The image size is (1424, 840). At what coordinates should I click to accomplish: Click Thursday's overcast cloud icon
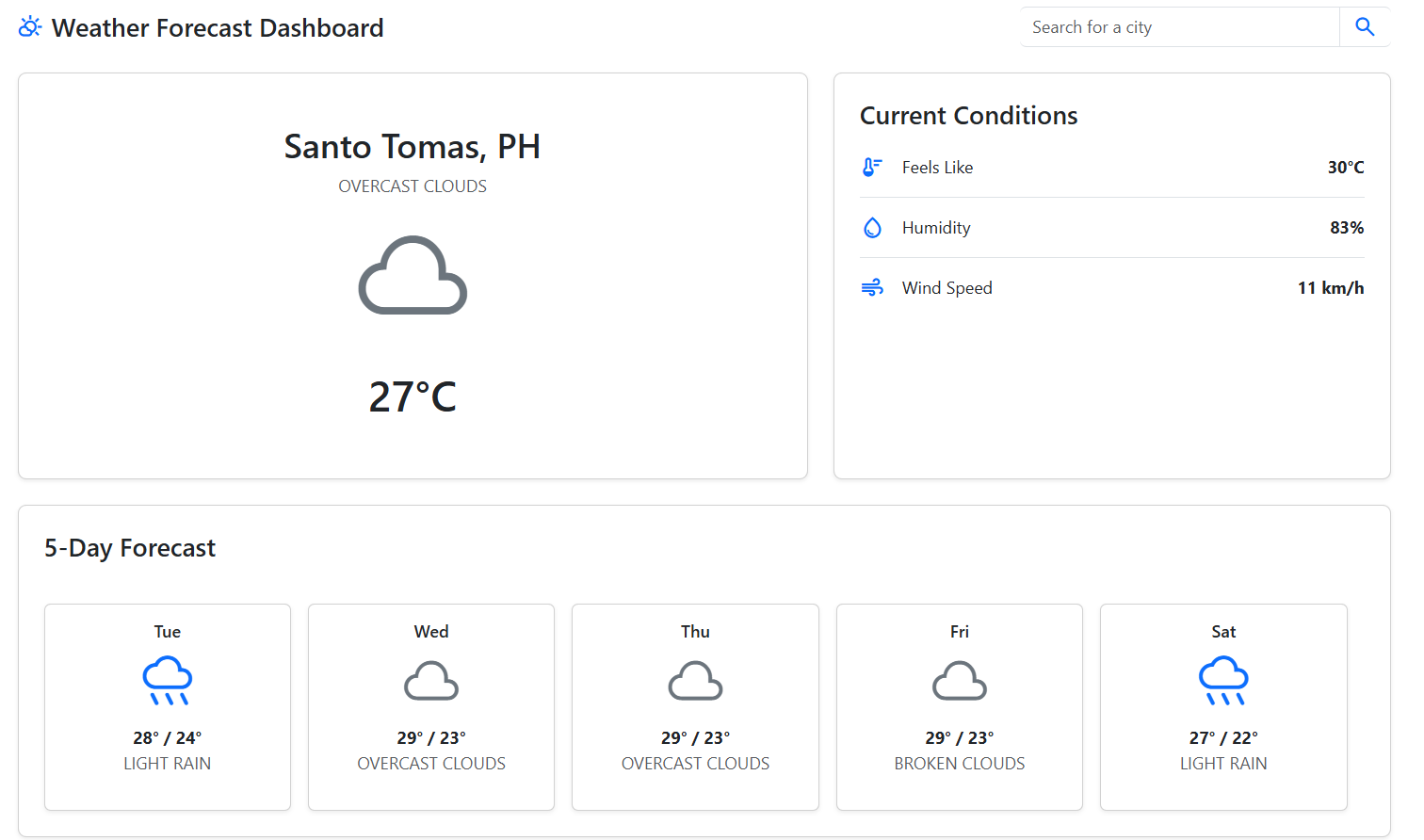[x=695, y=681]
